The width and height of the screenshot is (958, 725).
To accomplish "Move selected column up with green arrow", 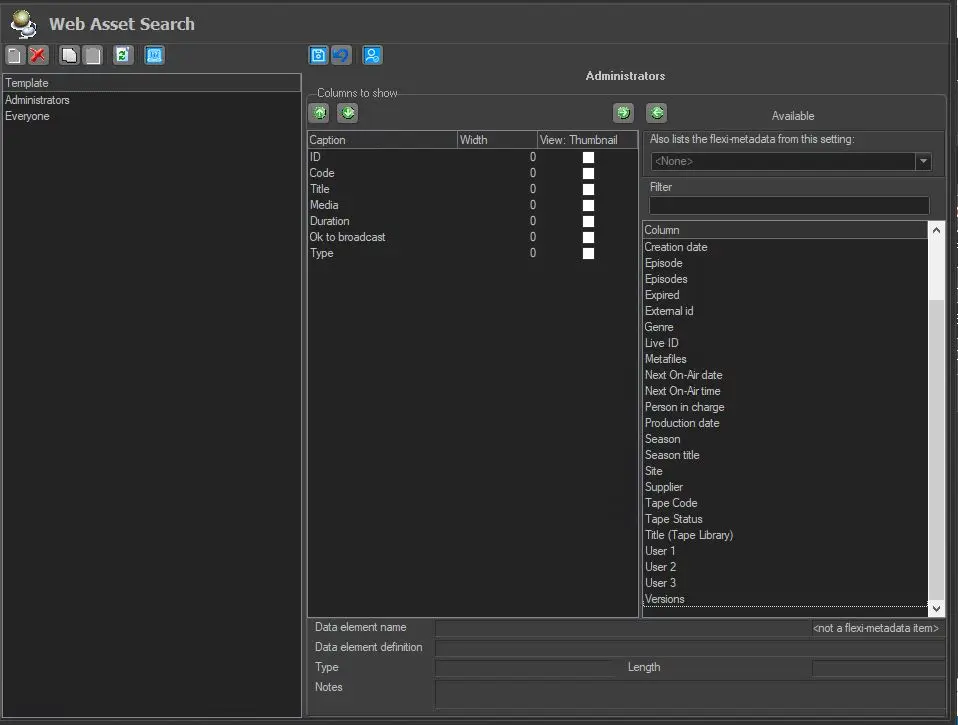I will click(x=319, y=113).
